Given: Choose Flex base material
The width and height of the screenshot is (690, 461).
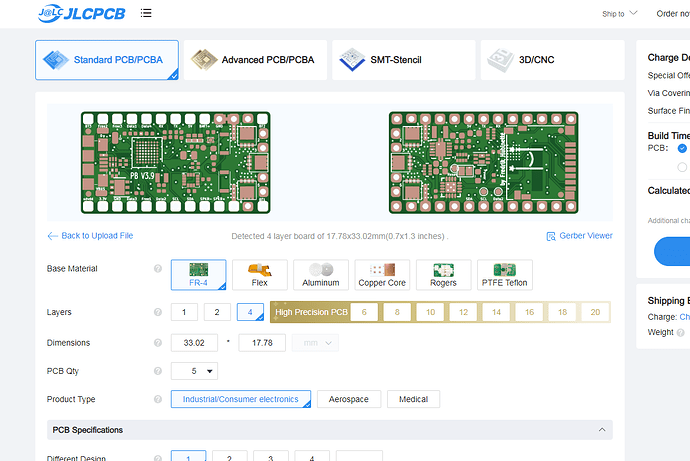Looking at the screenshot, I should pos(260,275).
